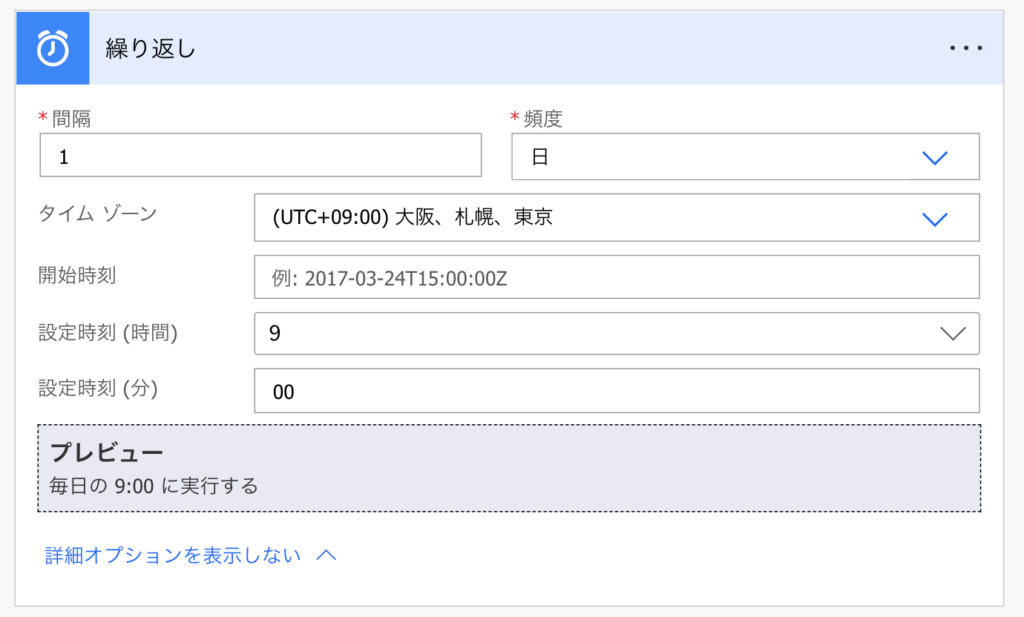Click the 設定時刻 (時間) label
The height and width of the screenshot is (617, 1024).
tap(108, 333)
